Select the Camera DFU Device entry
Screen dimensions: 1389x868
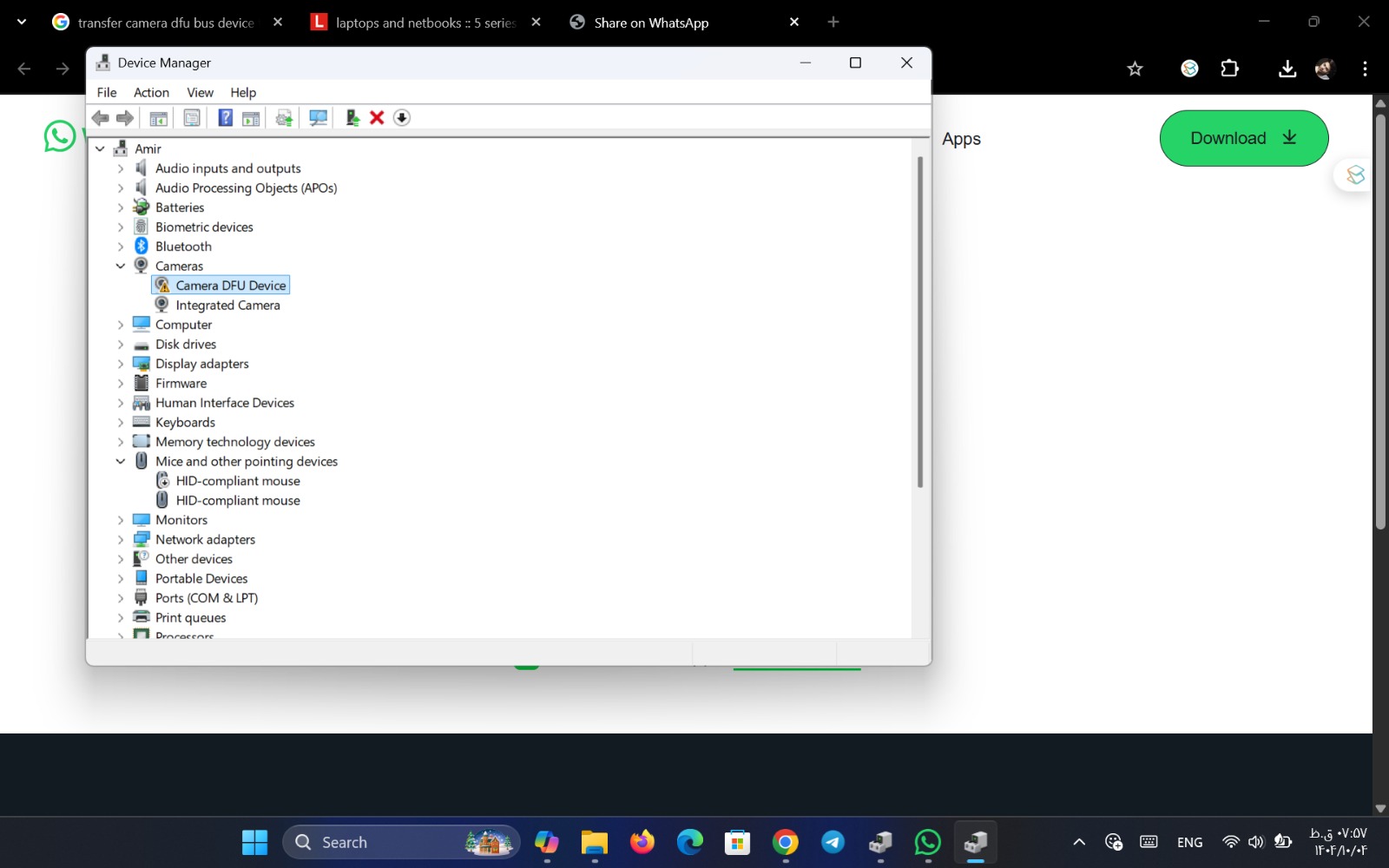(230, 285)
